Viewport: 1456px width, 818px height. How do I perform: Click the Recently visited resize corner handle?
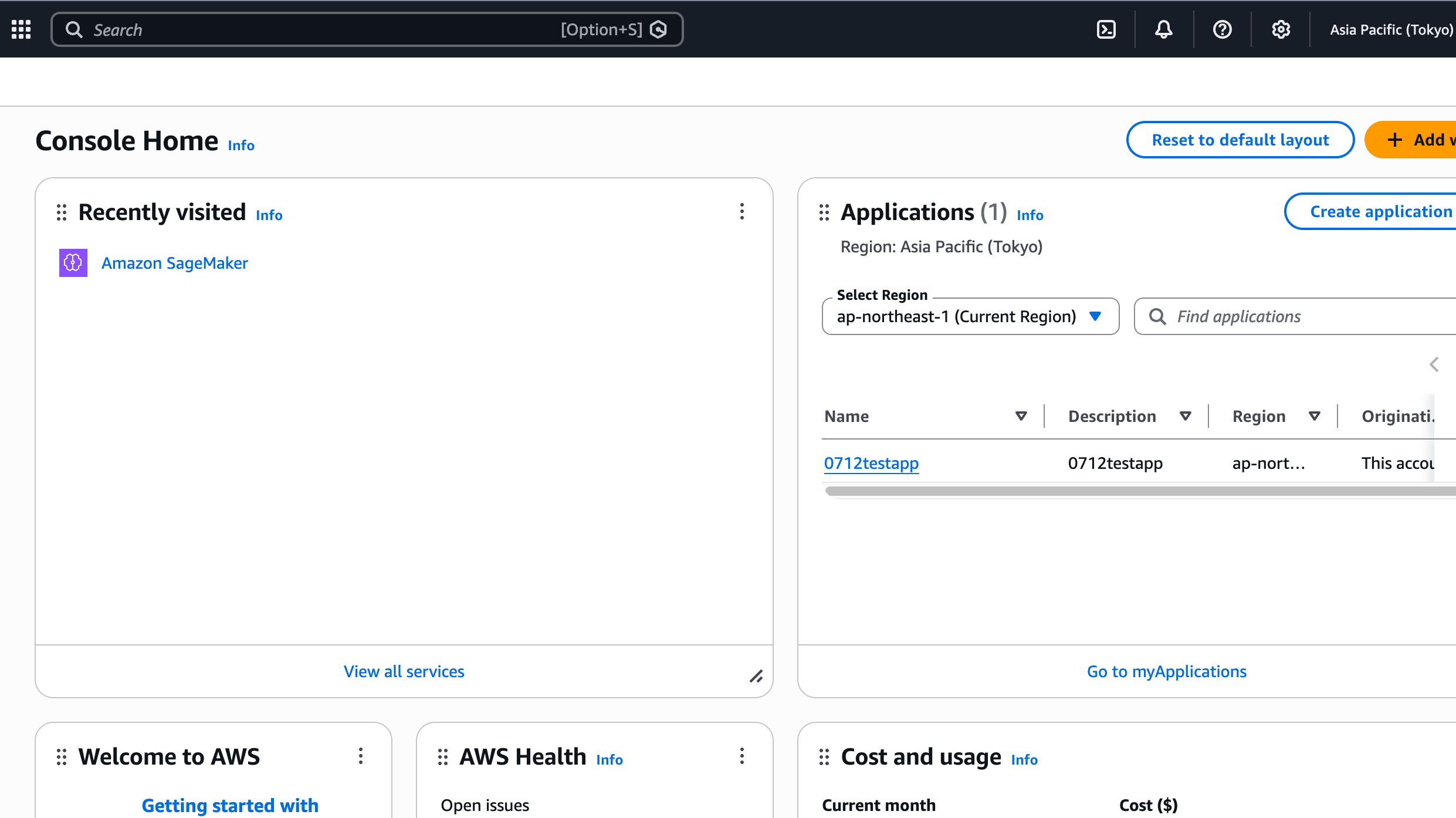pos(756,677)
